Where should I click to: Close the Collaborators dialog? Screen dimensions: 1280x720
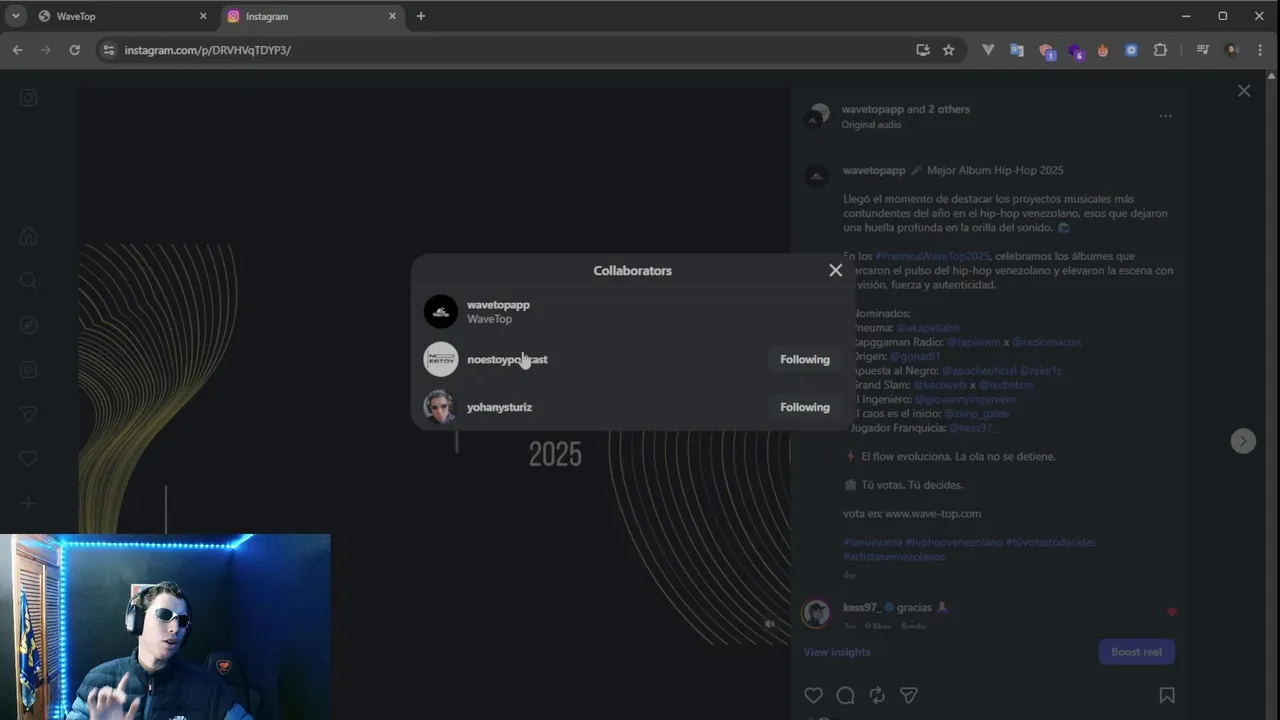[x=836, y=270]
